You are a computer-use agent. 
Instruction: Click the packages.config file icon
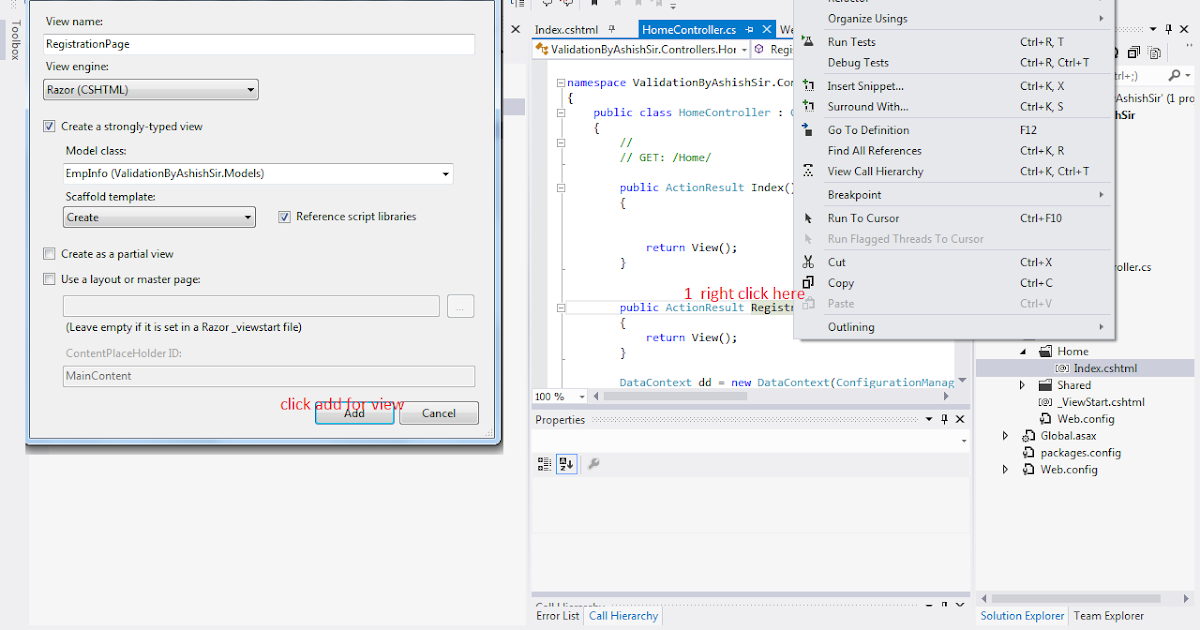pyautogui.click(x=1029, y=453)
